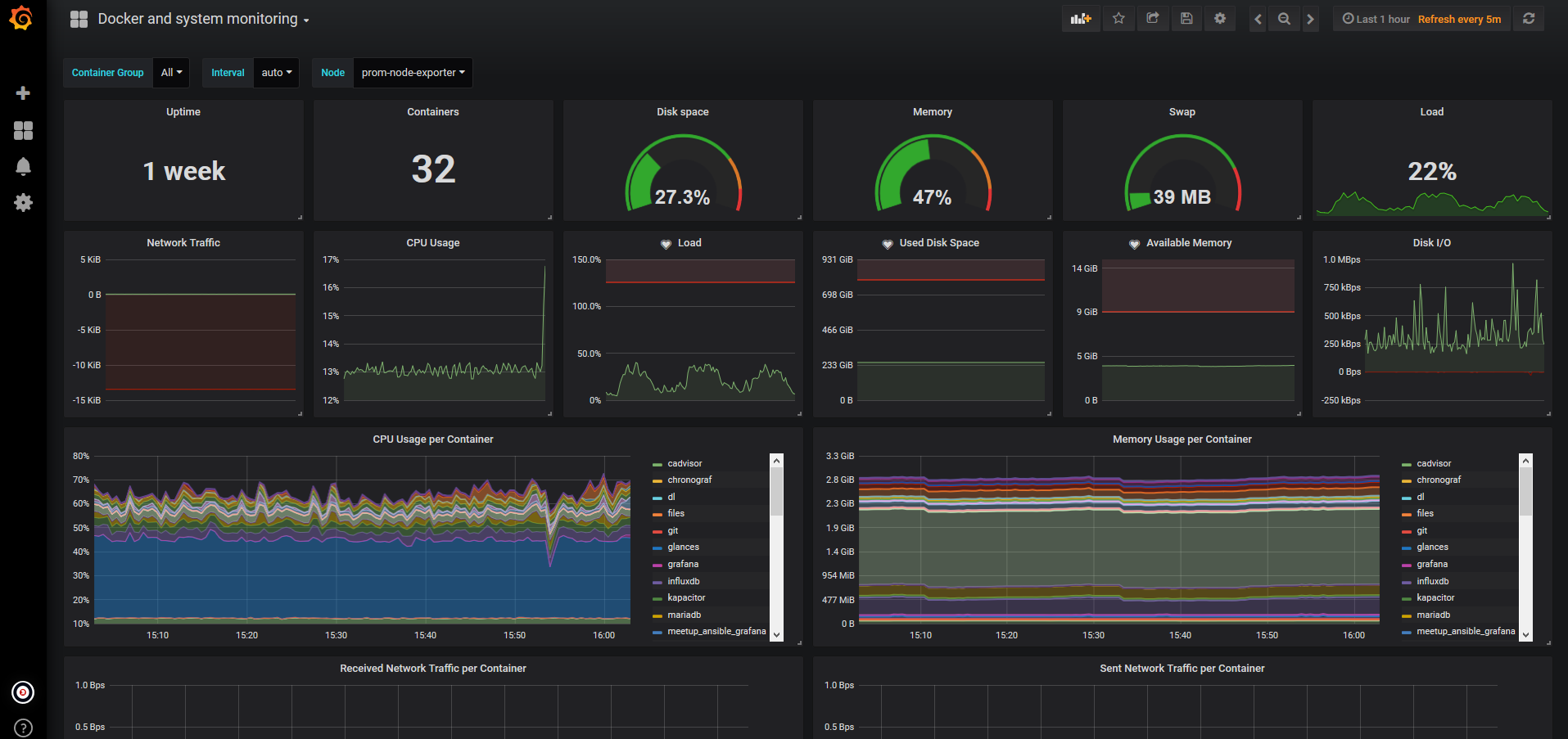
Task: Open dashboard settings cog icon
Action: [x=1220, y=19]
